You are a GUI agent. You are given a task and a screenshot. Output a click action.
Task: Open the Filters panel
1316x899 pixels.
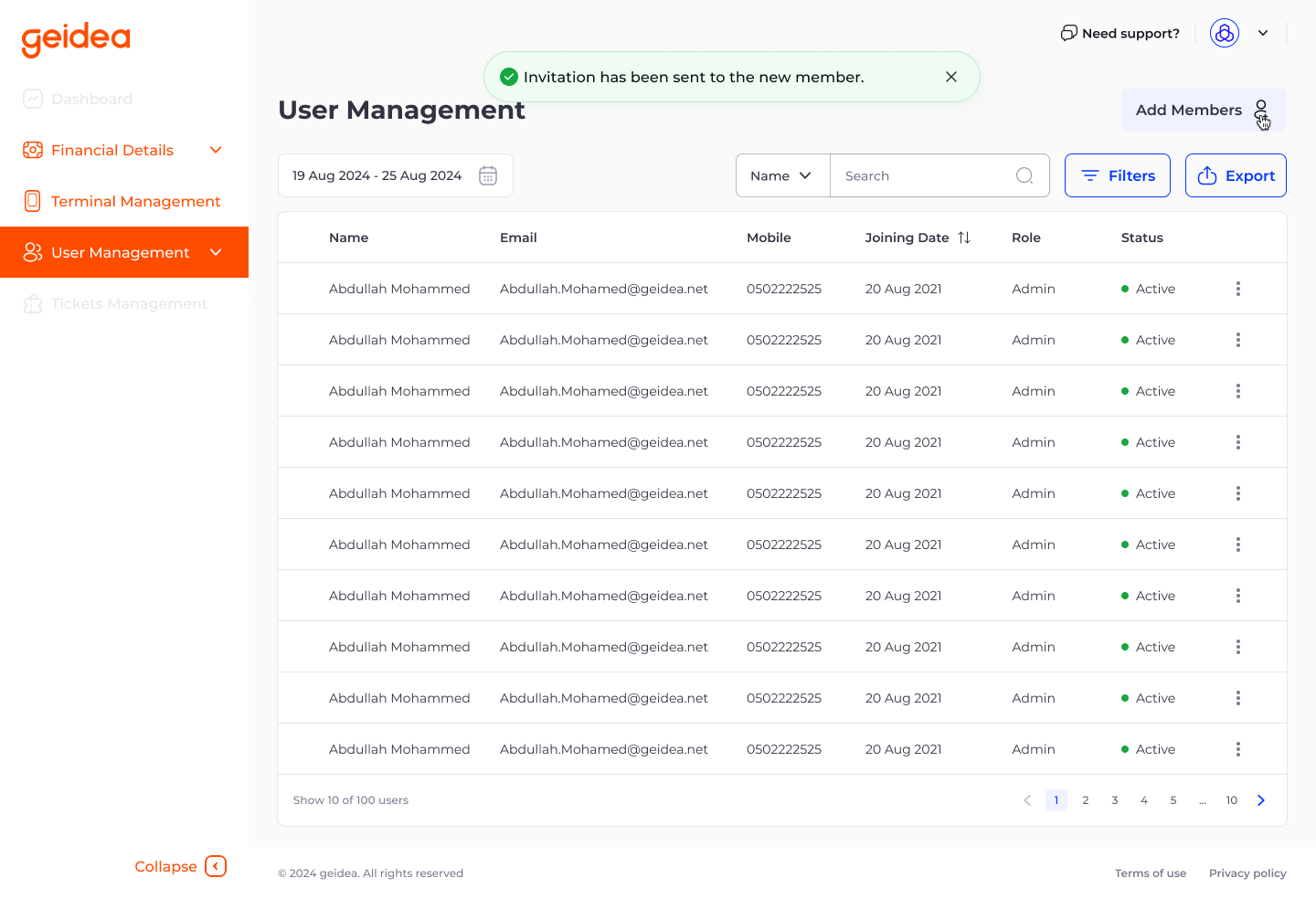pyautogui.click(x=1117, y=175)
